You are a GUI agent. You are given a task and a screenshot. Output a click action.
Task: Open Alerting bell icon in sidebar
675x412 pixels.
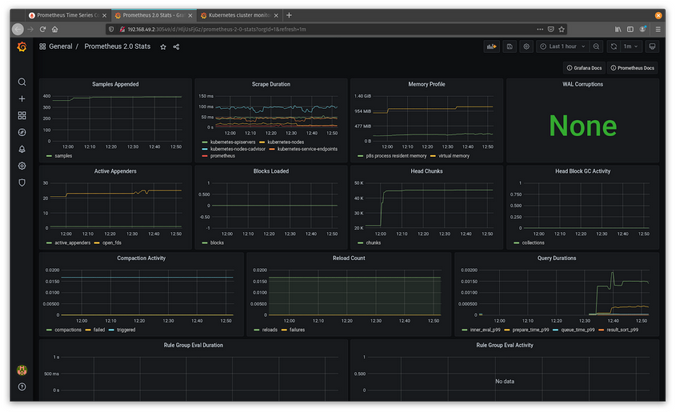point(22,149)
